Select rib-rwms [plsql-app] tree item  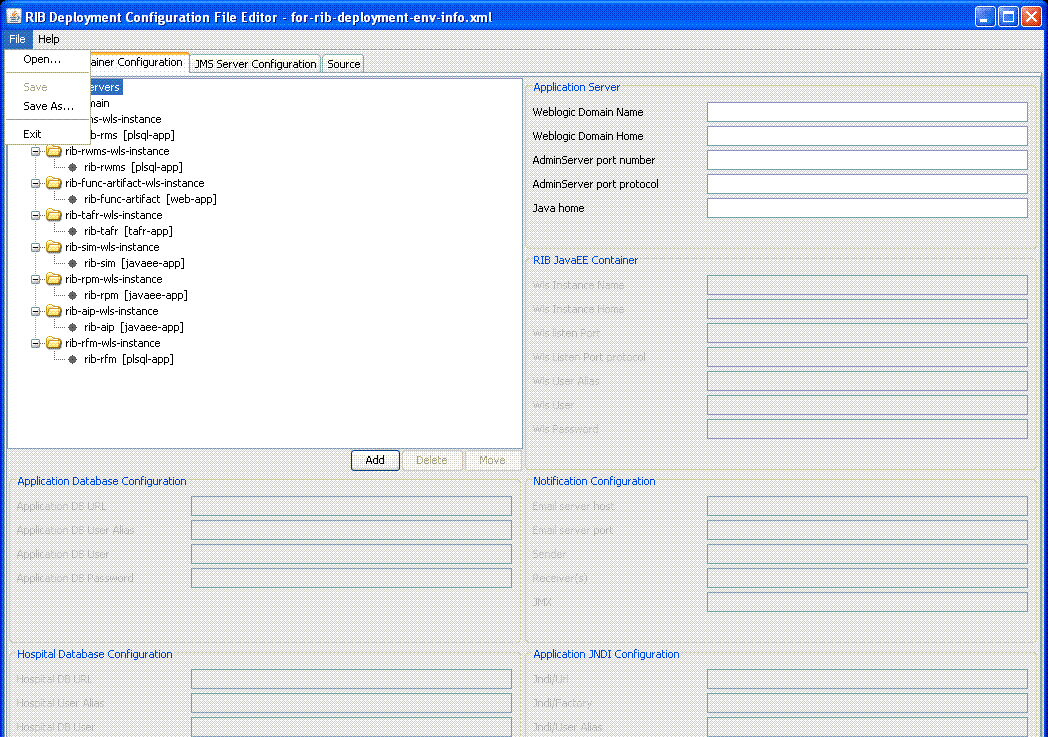(x=133, y=168)
